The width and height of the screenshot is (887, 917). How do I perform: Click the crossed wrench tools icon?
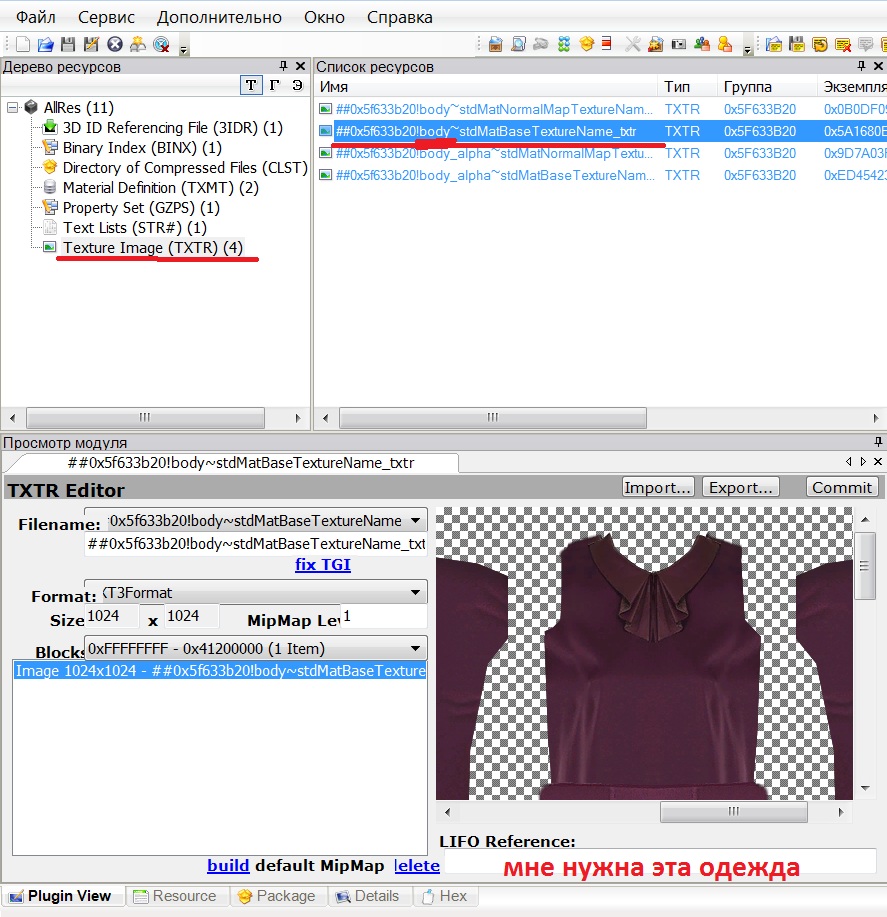click(632, 44)
